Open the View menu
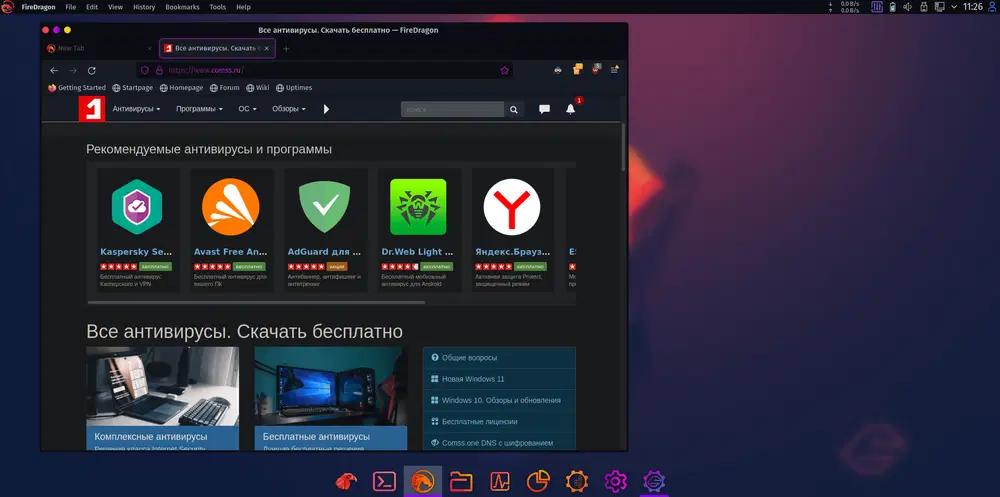Image resolution: width=1000 pixels, height=497 pixels. pos(115,7)
